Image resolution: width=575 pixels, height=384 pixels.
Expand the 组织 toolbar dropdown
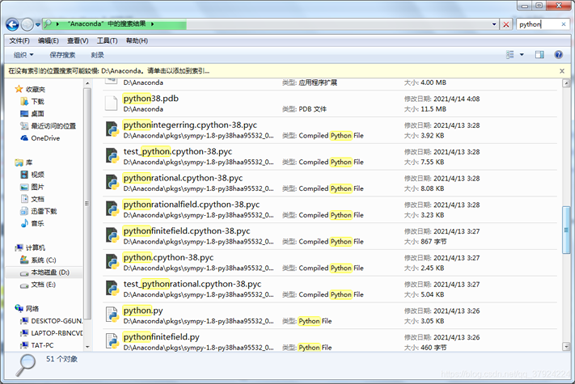coord(23,55)
